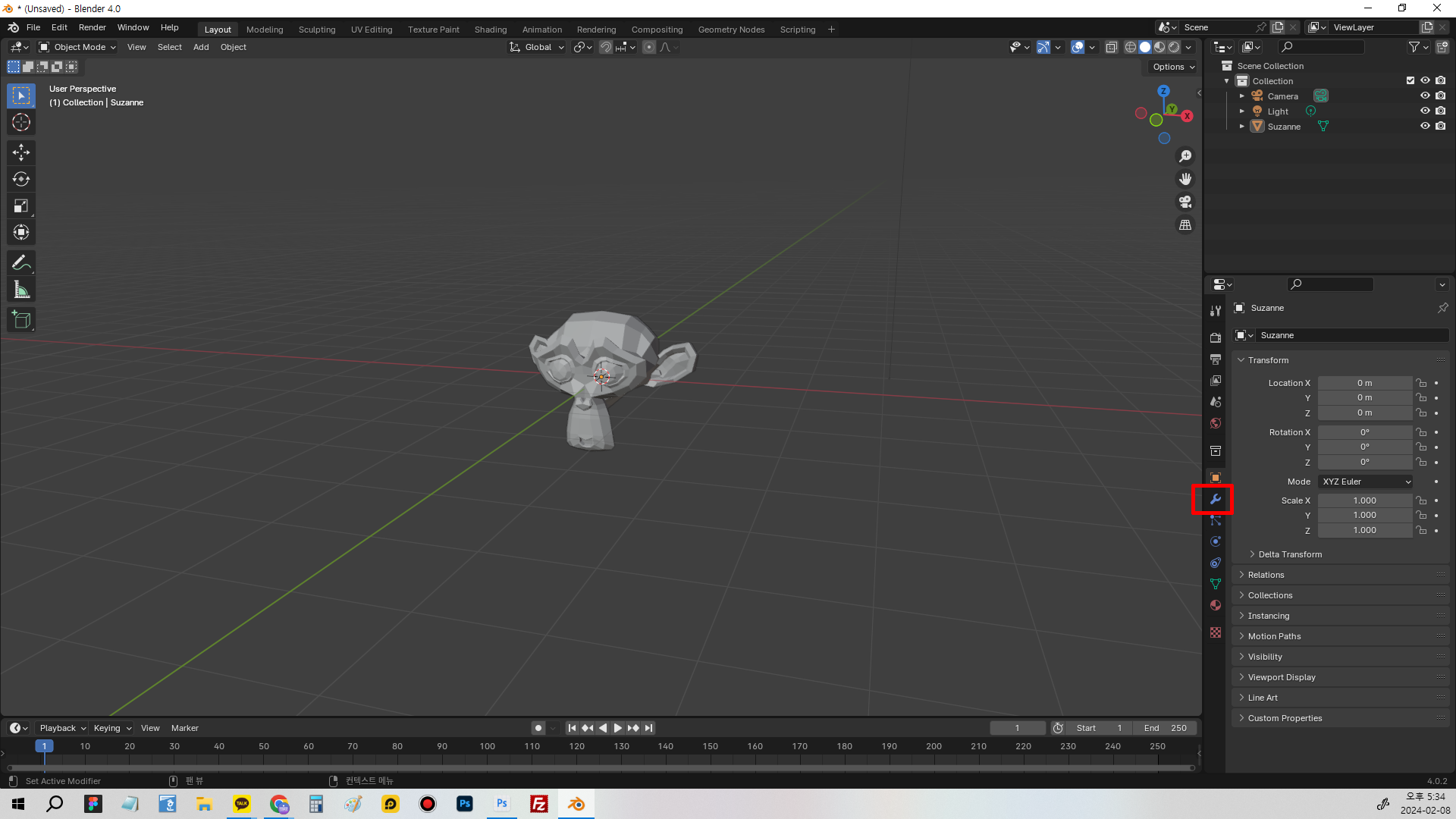Open the World properties tab
Image resolution: width=1456 pixels, height=819 pixels.
point(1216,423)
